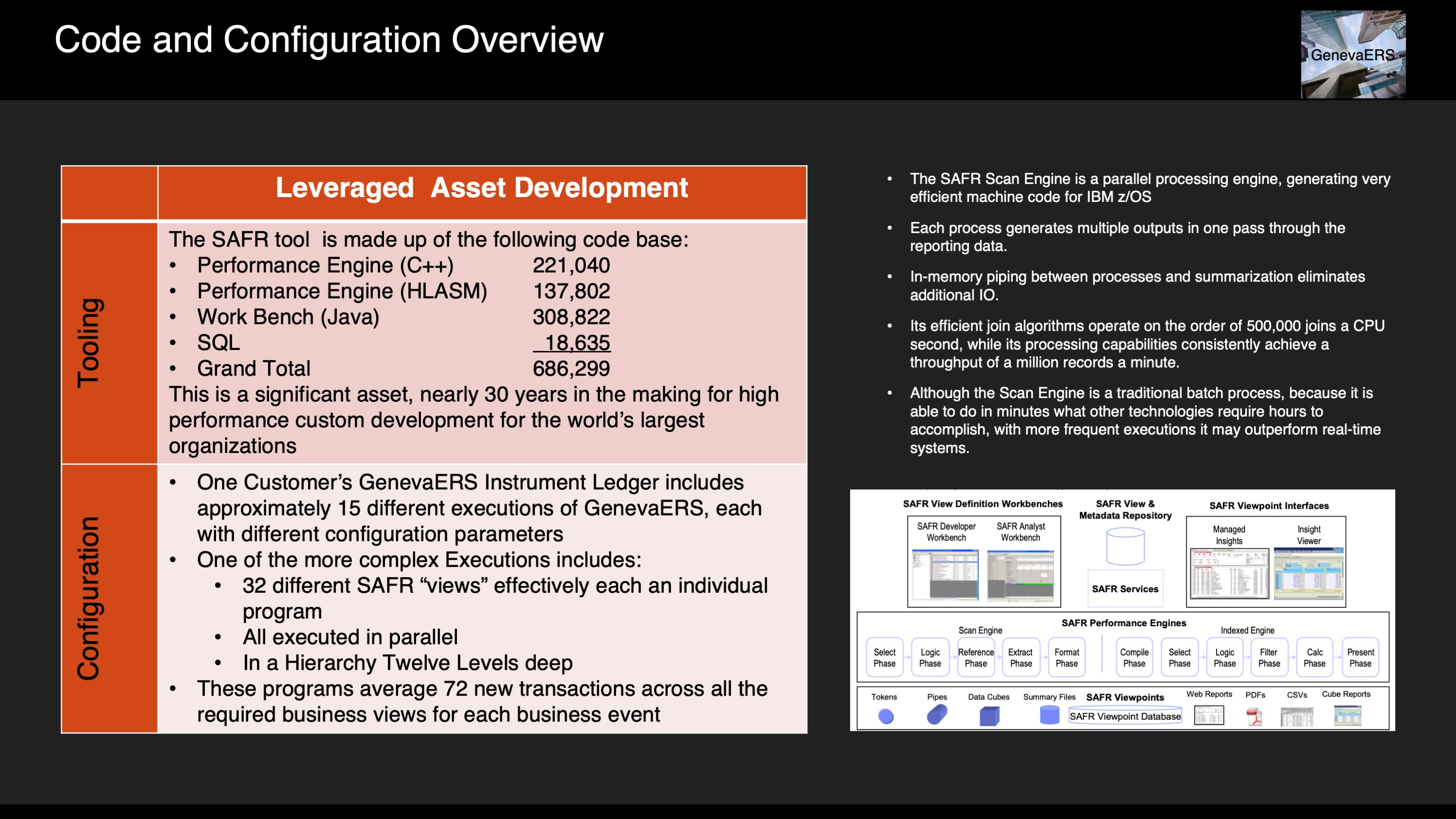Click the SAFR Developer Workbench screenshot

(x=946, y=575)
